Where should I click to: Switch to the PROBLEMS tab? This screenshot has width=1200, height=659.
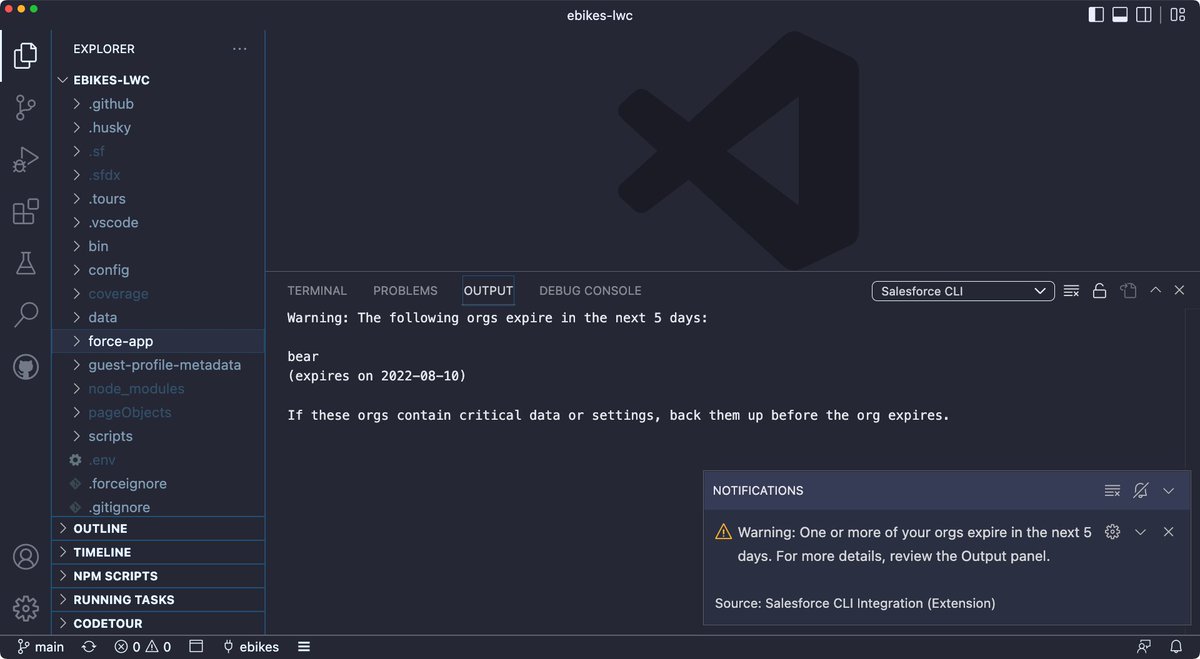(x=405, y=291)
